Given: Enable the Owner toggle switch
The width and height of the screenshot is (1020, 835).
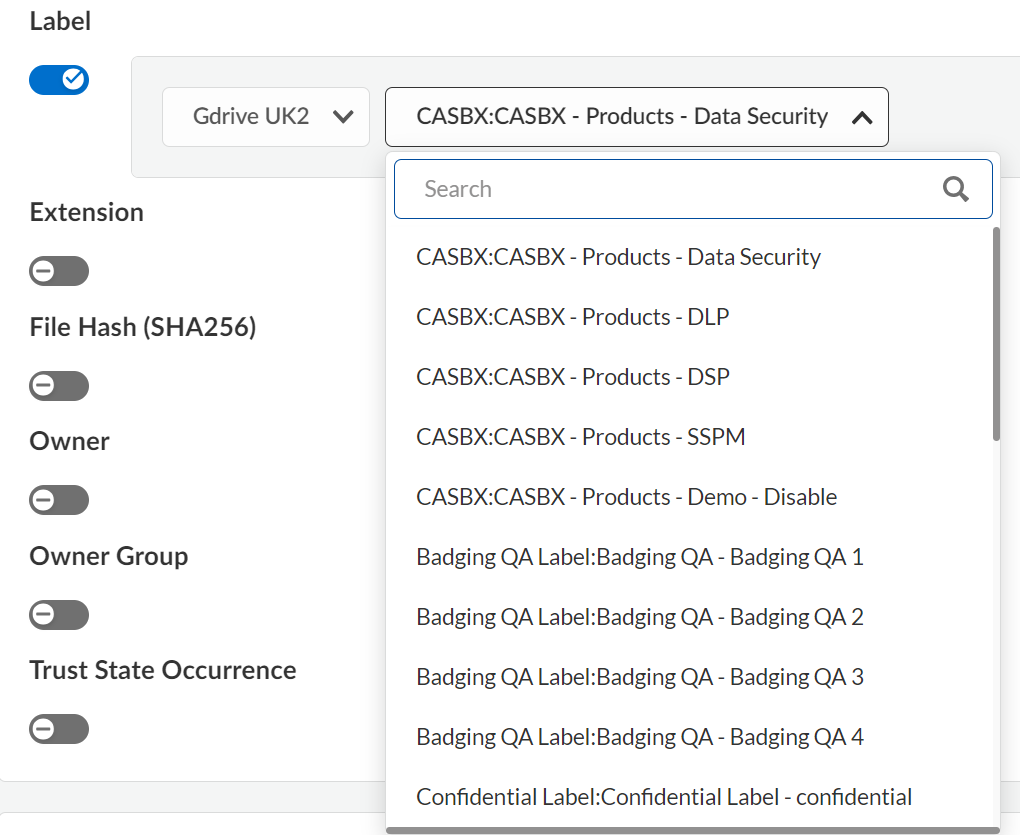Looking at the screenshot, I should coord(59,500).
